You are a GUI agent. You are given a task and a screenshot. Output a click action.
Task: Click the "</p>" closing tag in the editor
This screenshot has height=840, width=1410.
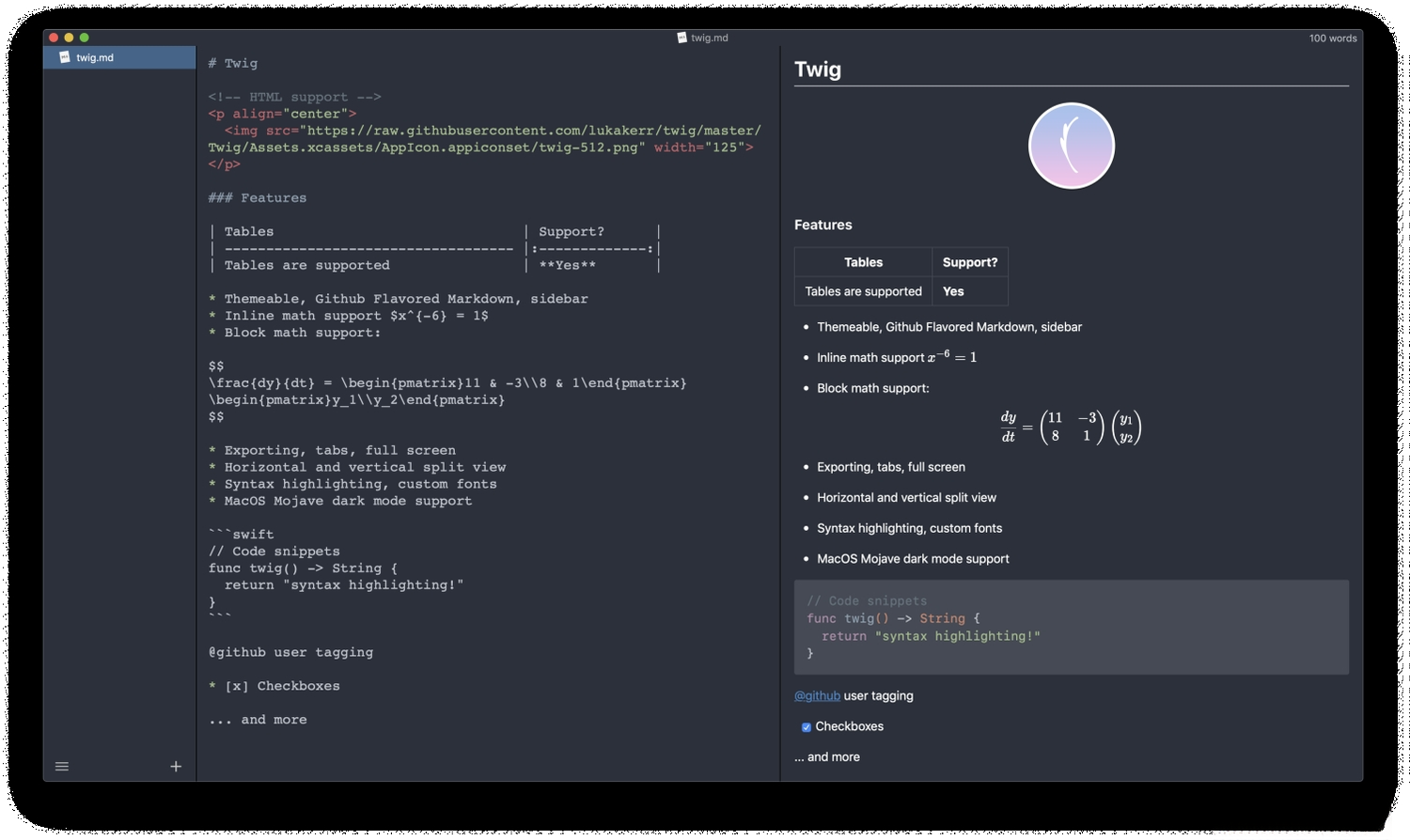click(x=225, y=164)
